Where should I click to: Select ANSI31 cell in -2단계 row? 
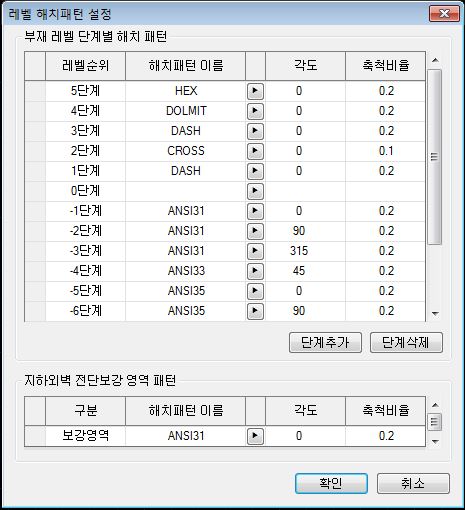185,231
